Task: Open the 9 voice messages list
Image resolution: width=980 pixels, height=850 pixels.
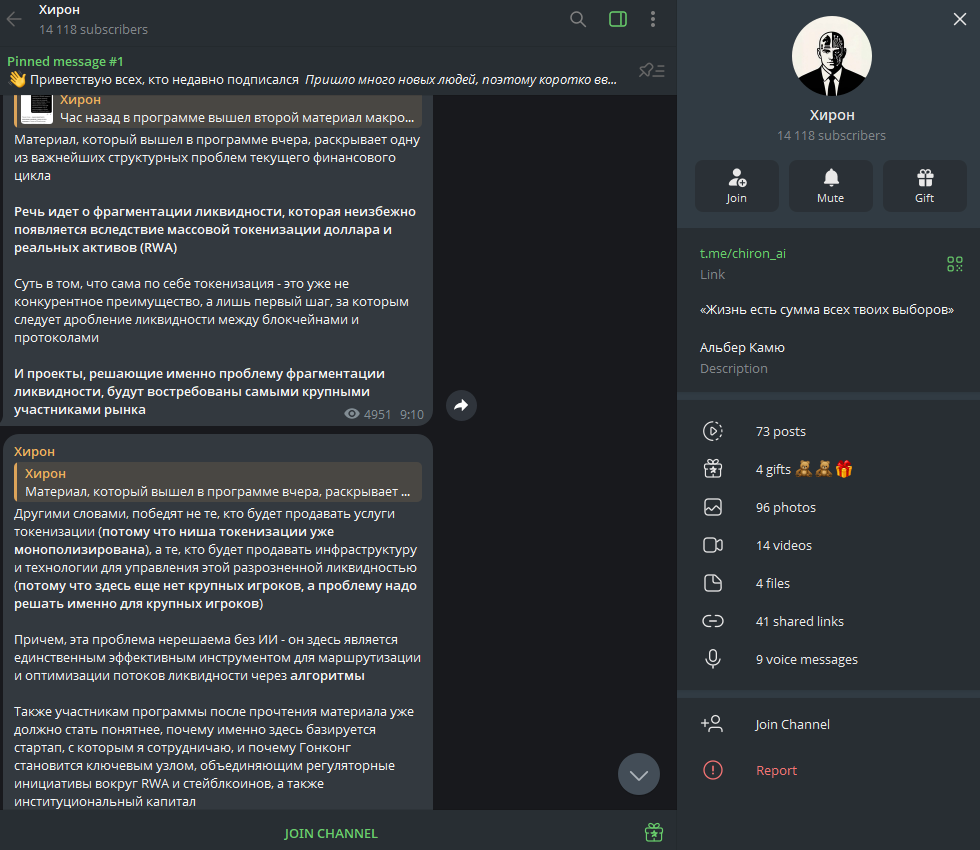Action: 828,659
